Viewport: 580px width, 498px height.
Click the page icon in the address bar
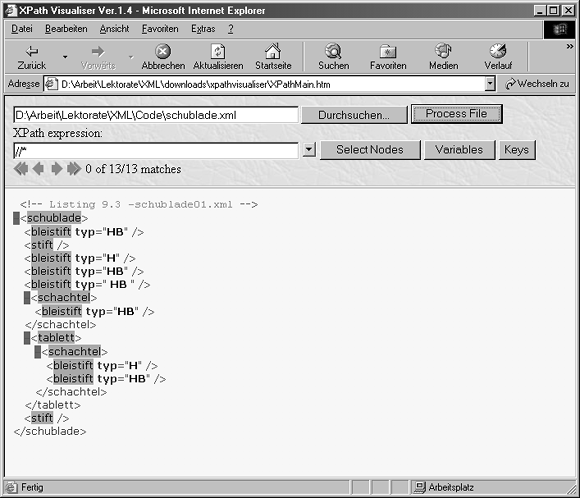tap(51, 84)
